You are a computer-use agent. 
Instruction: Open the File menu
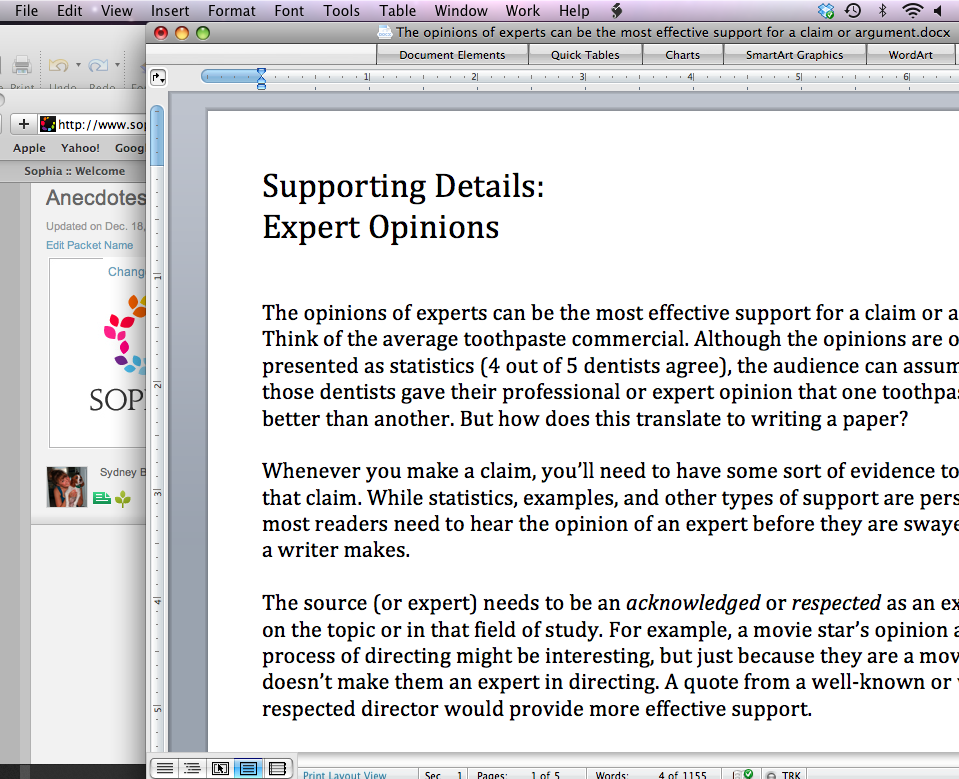(26, 11)
